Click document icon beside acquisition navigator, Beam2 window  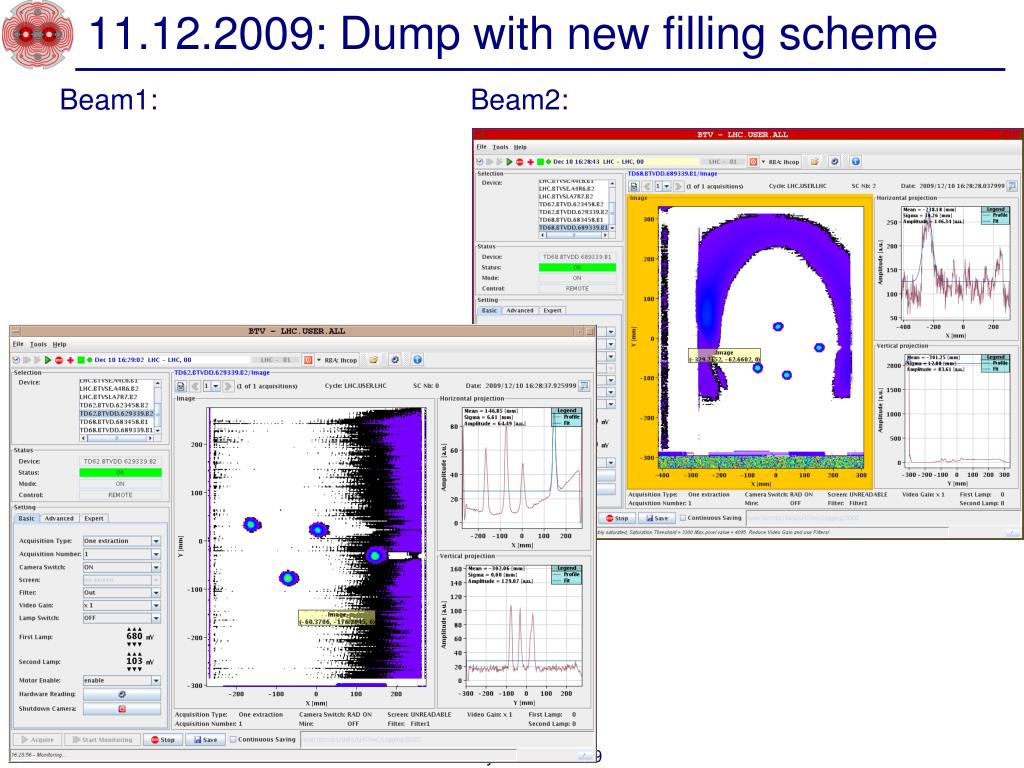[633, 186]
